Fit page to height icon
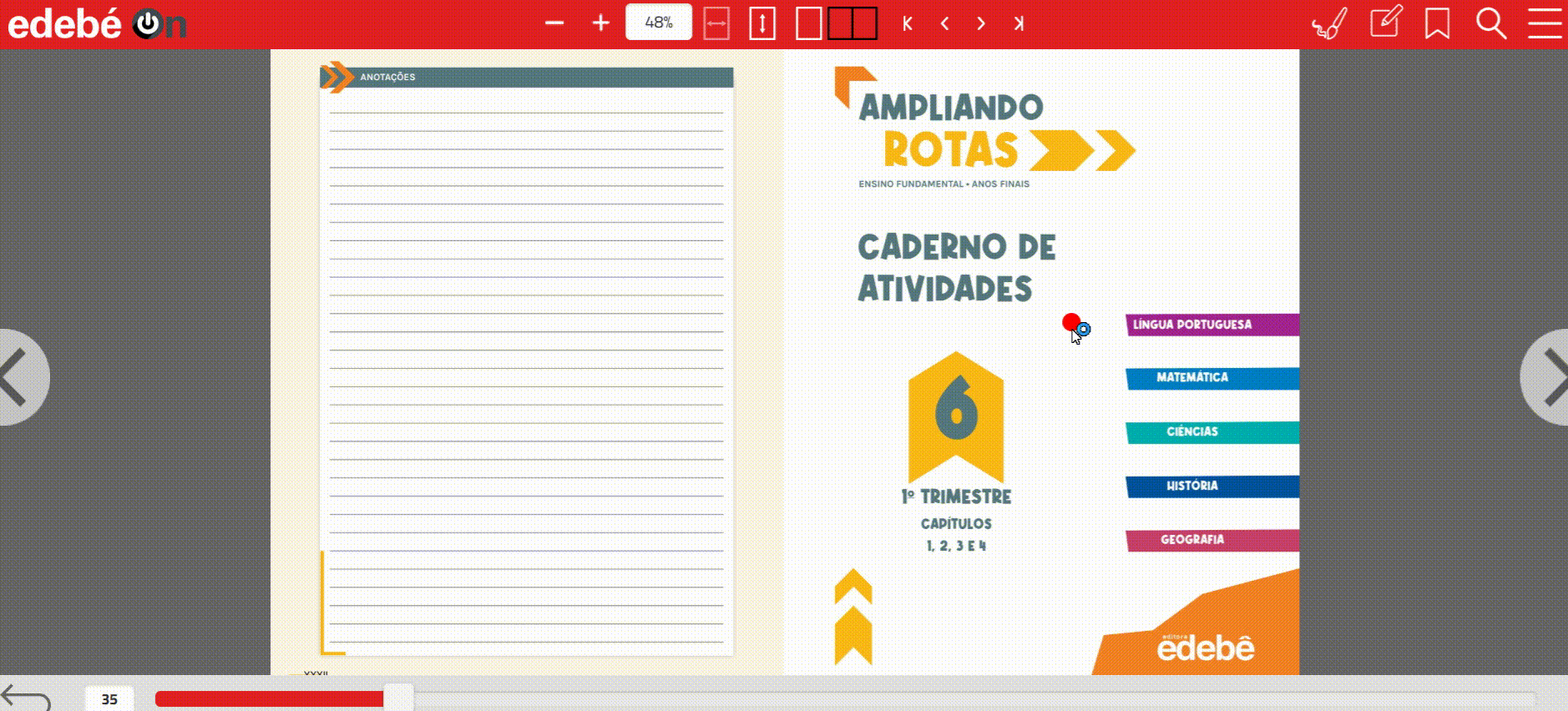1568x711 pixels. (762, 23)
